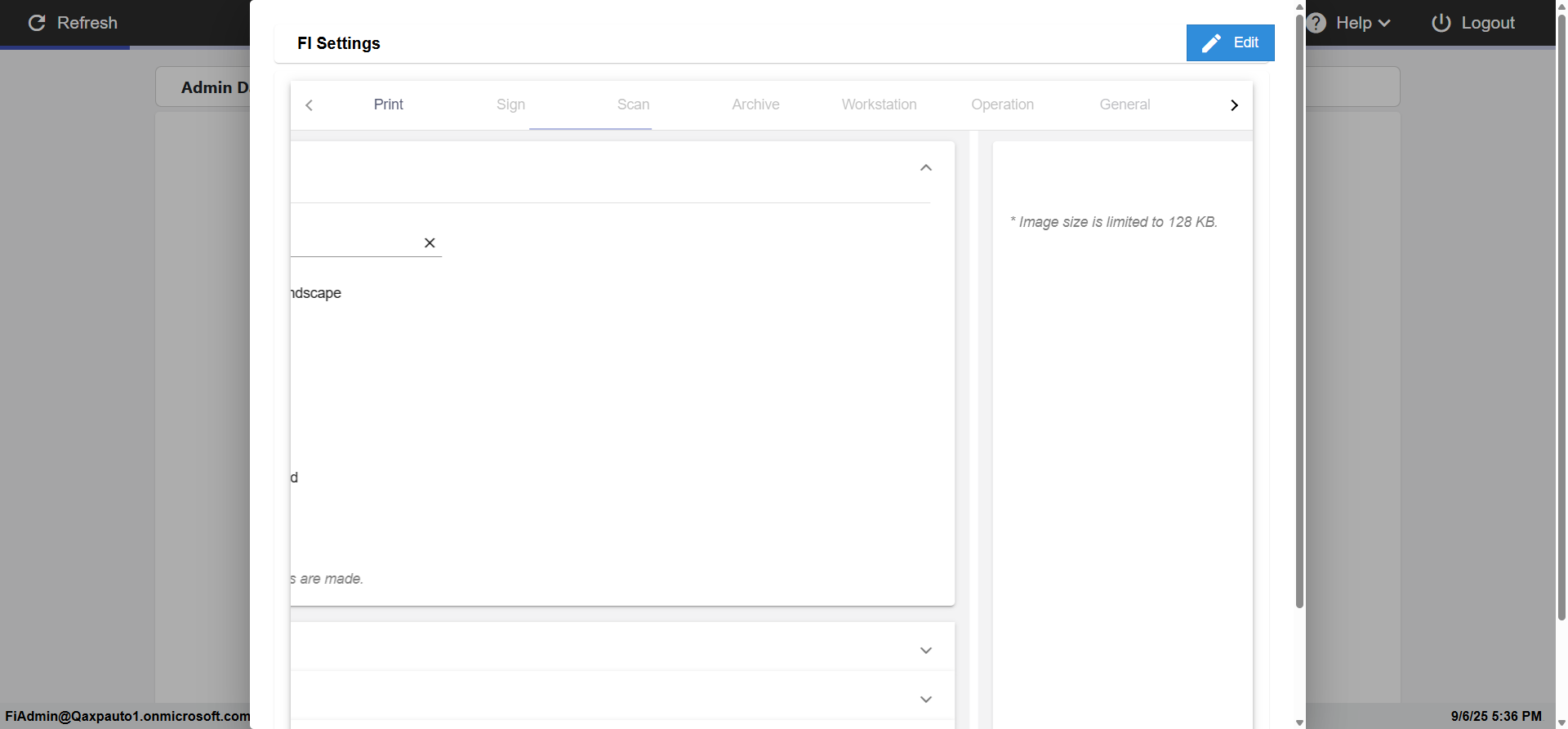Screen dimensions: 1568x729
Task: Click the Edit pencil button
Action: coord(1230,42)
